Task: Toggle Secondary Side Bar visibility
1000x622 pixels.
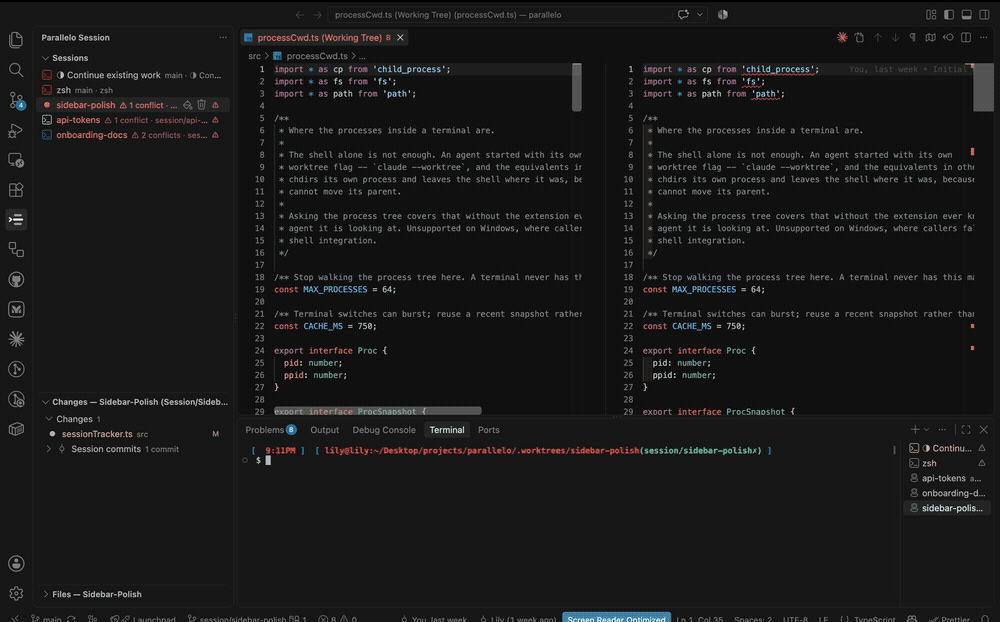Action: point(985,15)
